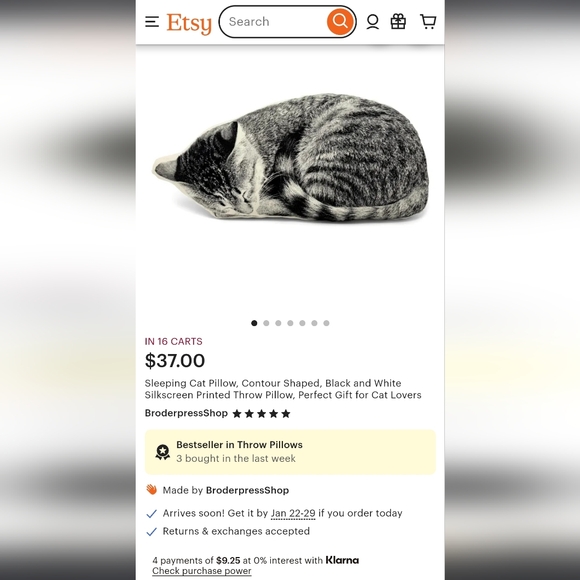Click the Jan 22-29 delivery date

tap(293, 513)
